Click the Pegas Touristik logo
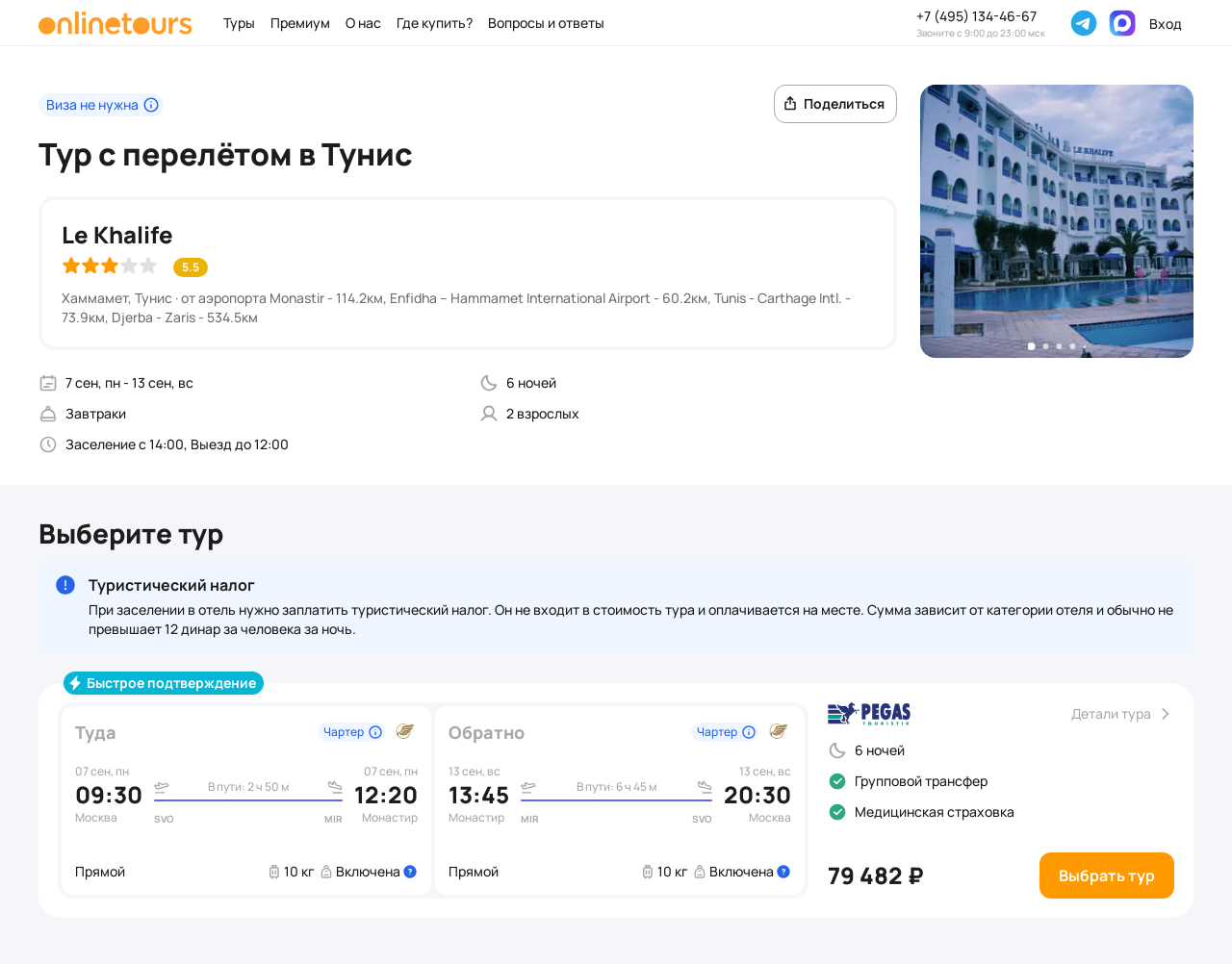Image resolution: width=1232 pixels, height=964 pixels. pos(869,713)
